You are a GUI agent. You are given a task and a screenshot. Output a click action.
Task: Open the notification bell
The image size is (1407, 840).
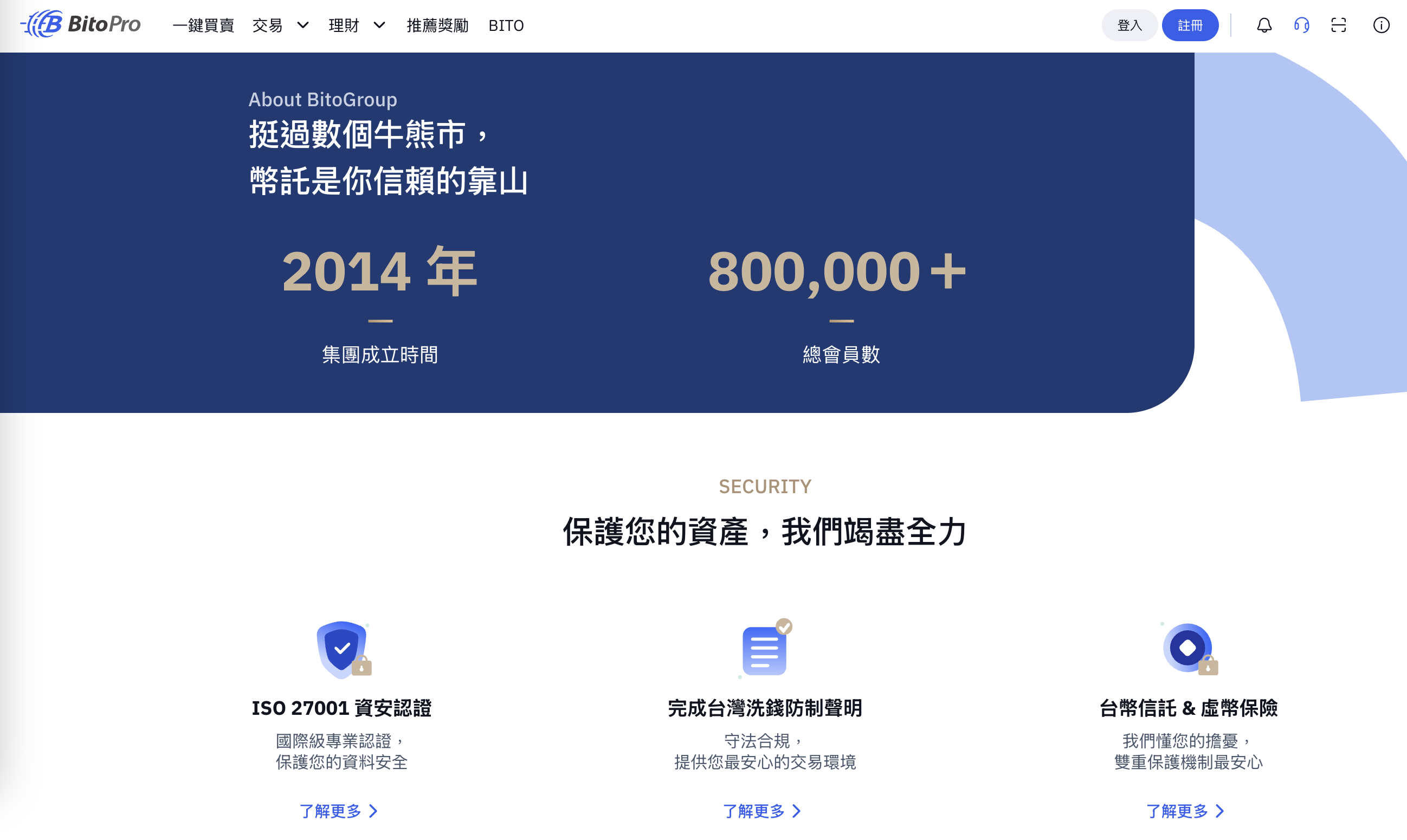pyautogui.click(x=1264, y=25)
